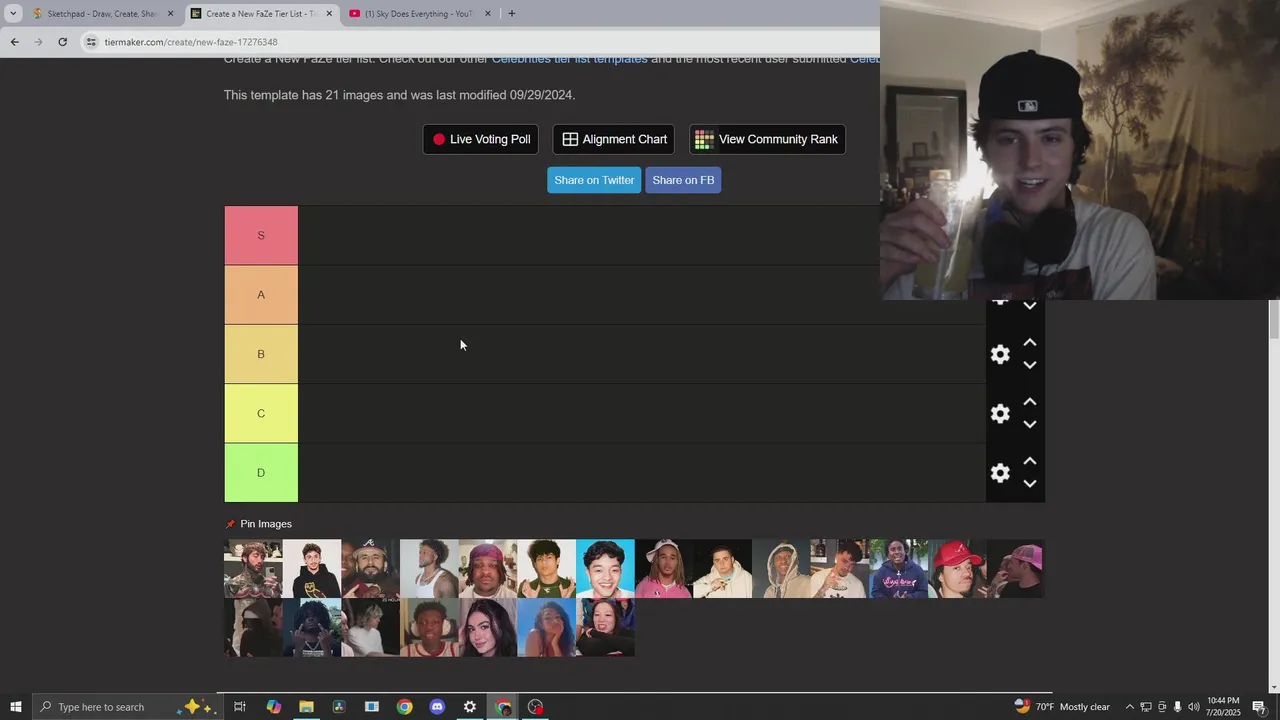Viewport: 1280px width, 720px height.
Task: Click the Live Voting Poll button
Action: 481,139
